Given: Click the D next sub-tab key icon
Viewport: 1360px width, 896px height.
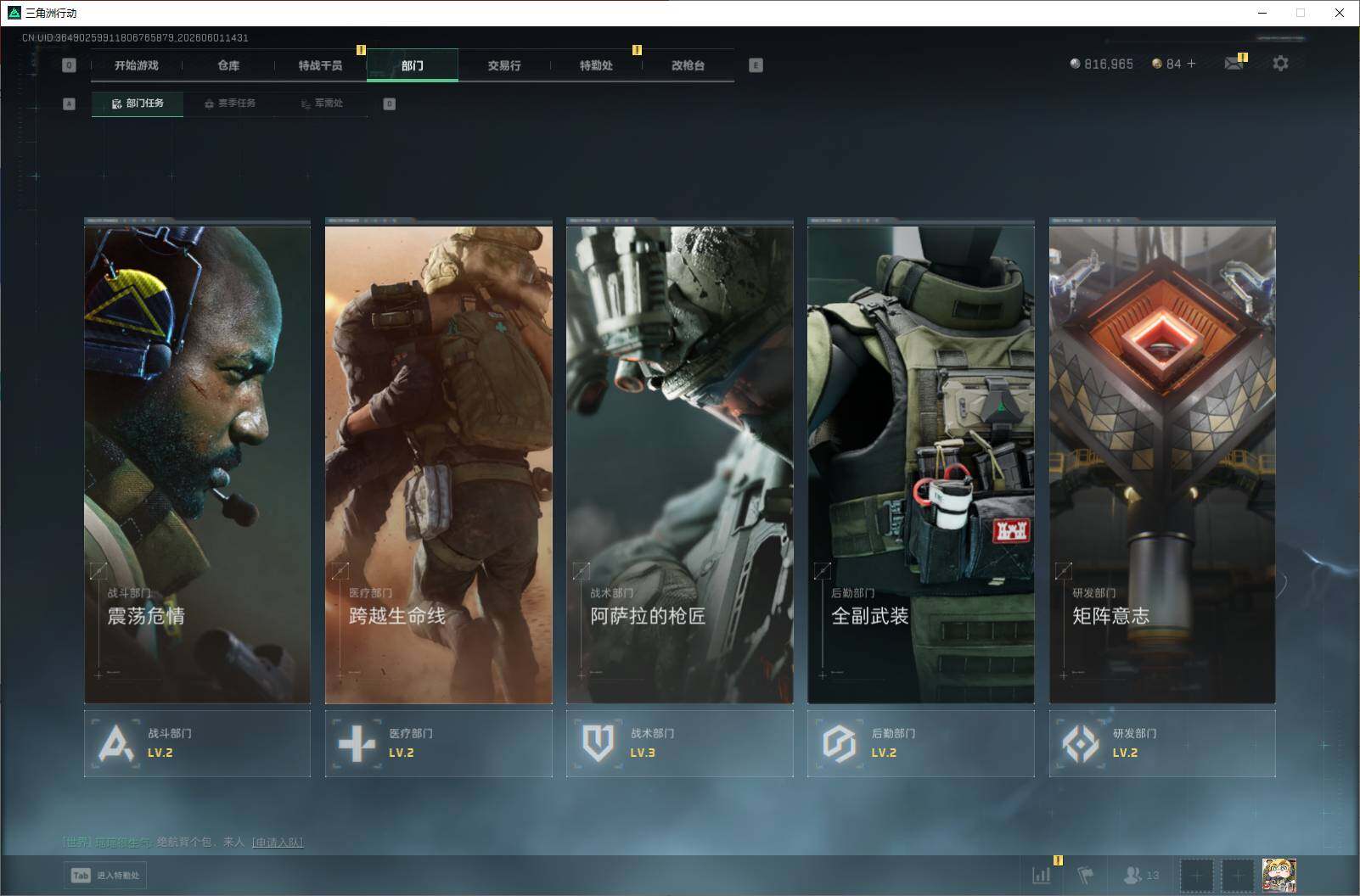Looking at the screenshot, I should (x=389, y=104).
